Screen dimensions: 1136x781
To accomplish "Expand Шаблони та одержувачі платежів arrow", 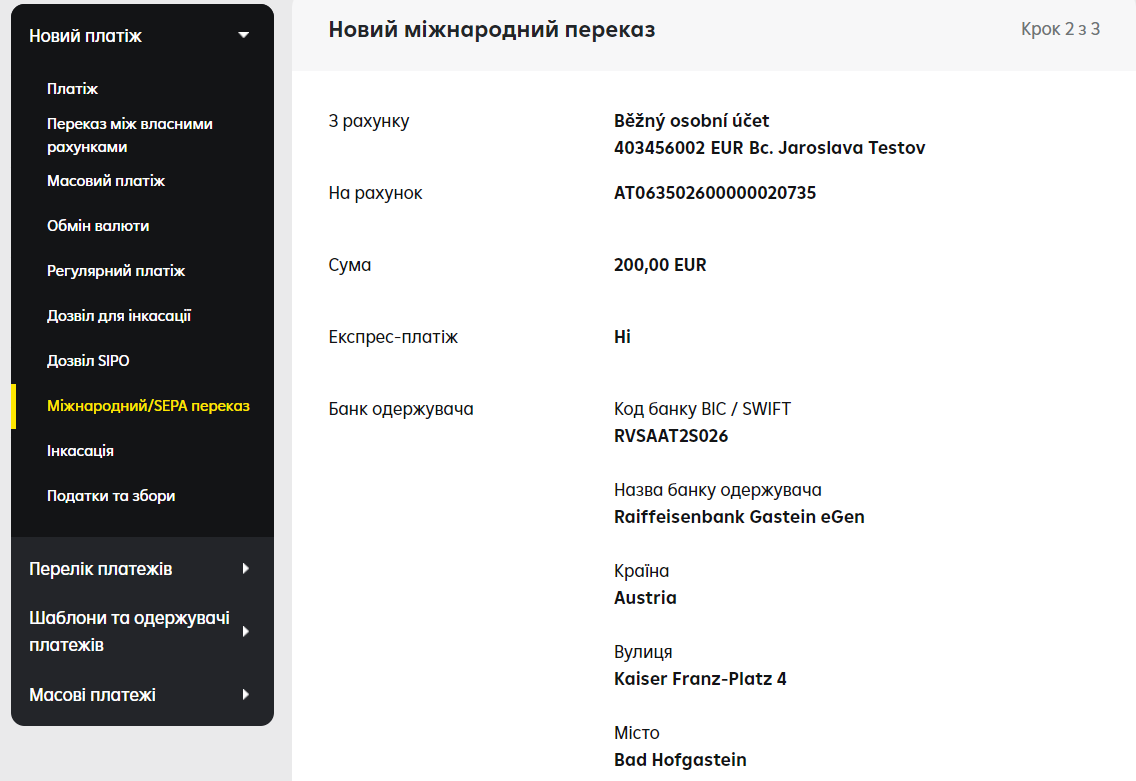I will 246,631.
